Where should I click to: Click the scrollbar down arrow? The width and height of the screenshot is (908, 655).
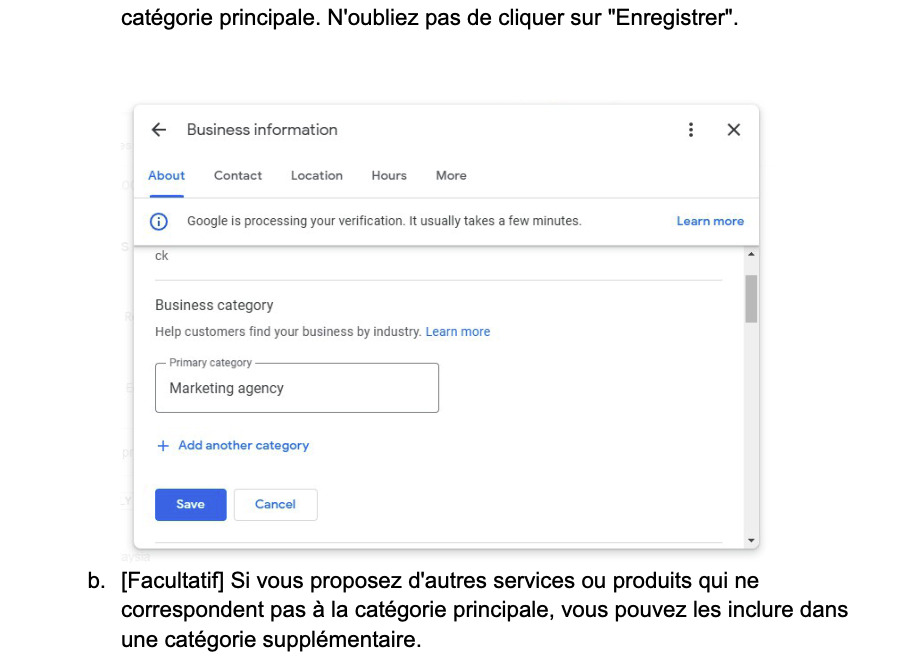[x=751, y=540]
